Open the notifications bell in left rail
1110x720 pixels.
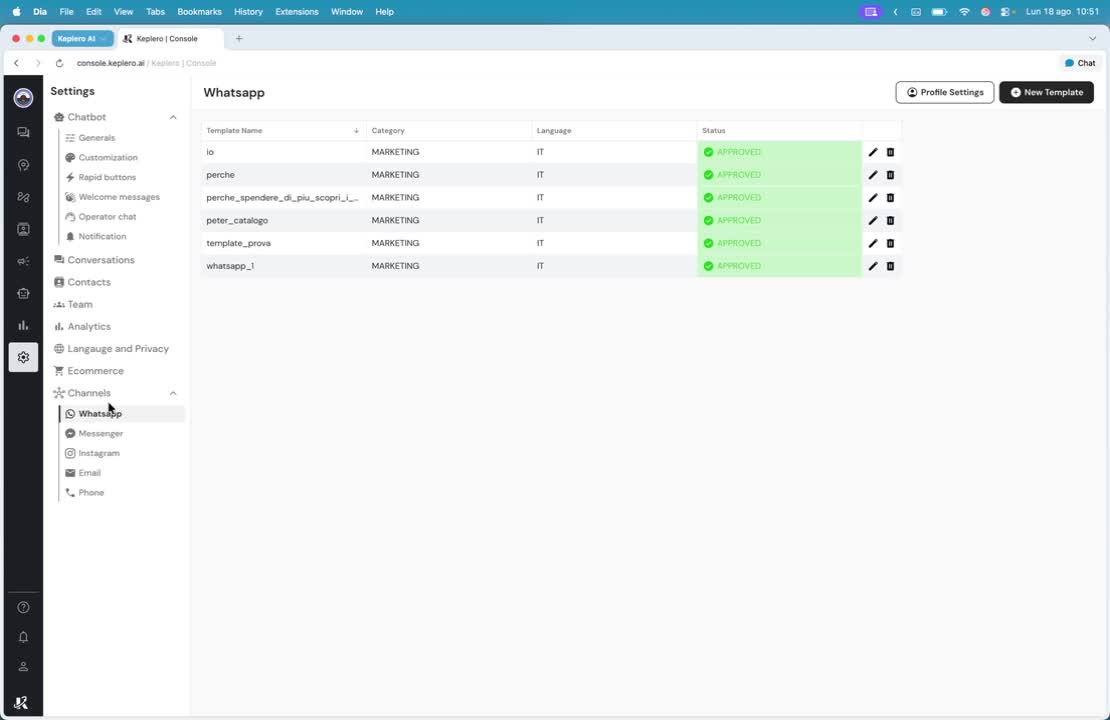(x=23, y=637)
